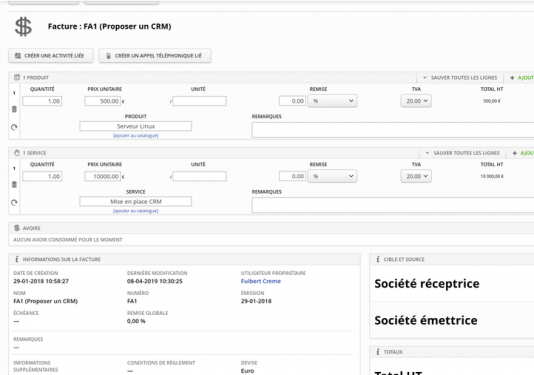
Task: Click the product quantity field showing 1.00
Action: pos(42,101)
